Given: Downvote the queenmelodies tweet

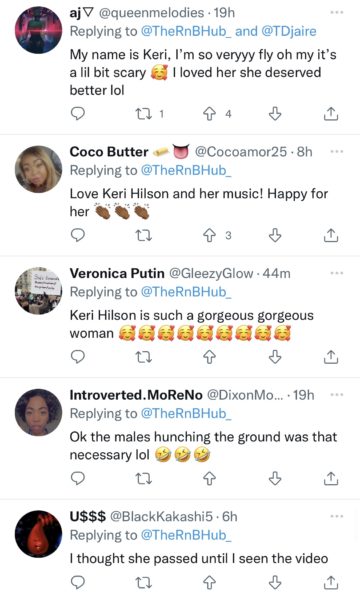Looking at the screenshot, I should (x=275, y=114).
